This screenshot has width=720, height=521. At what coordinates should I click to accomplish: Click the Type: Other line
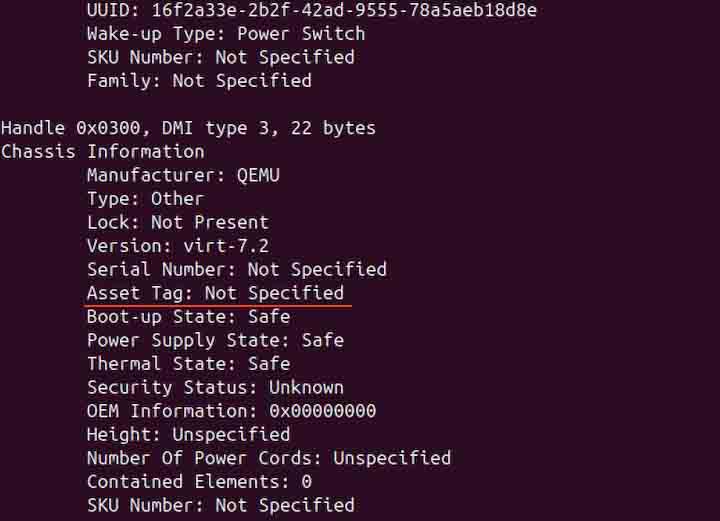145,198
